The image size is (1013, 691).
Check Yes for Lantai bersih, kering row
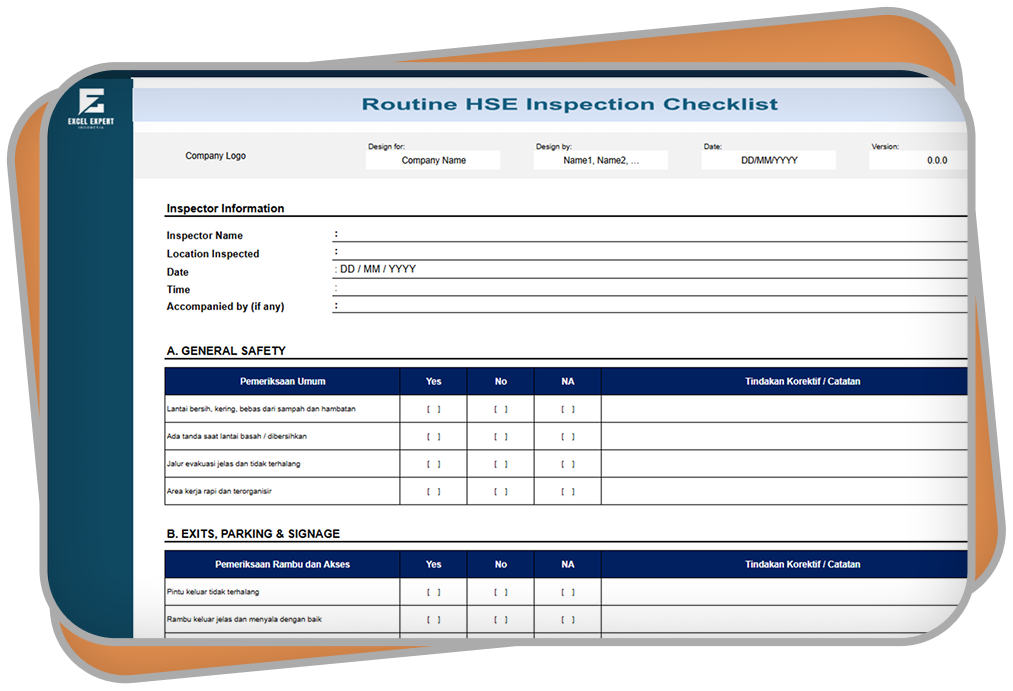433,409
